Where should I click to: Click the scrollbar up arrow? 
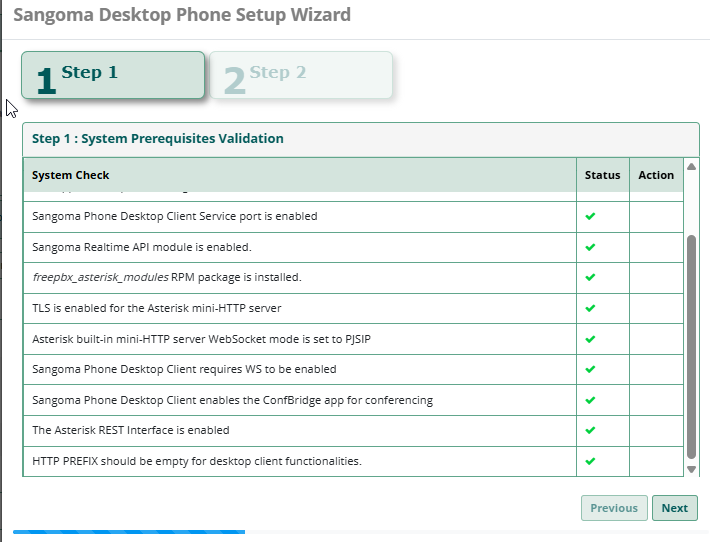pyautogui.click(x=690, y=166)
